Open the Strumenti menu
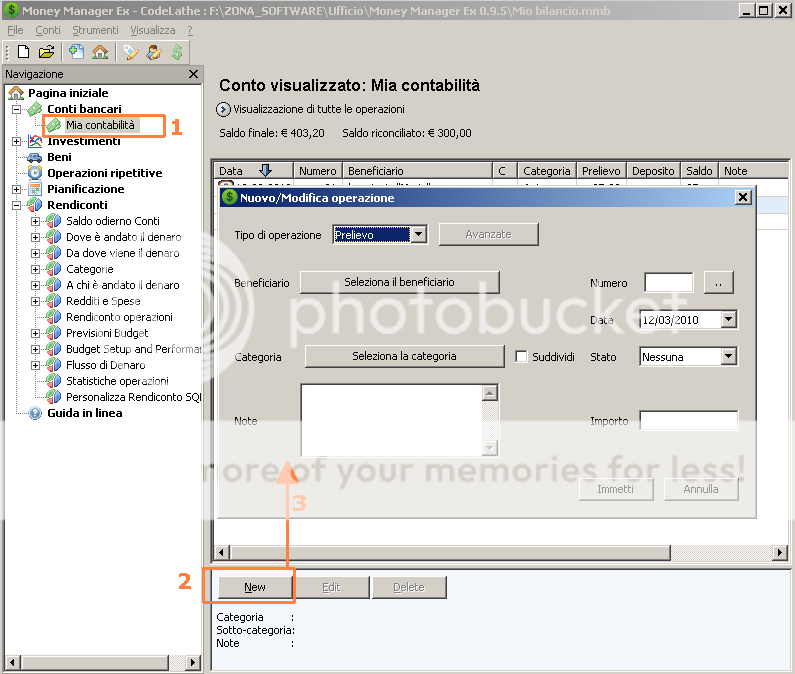795x674 pixels. (x=95, y=30)
